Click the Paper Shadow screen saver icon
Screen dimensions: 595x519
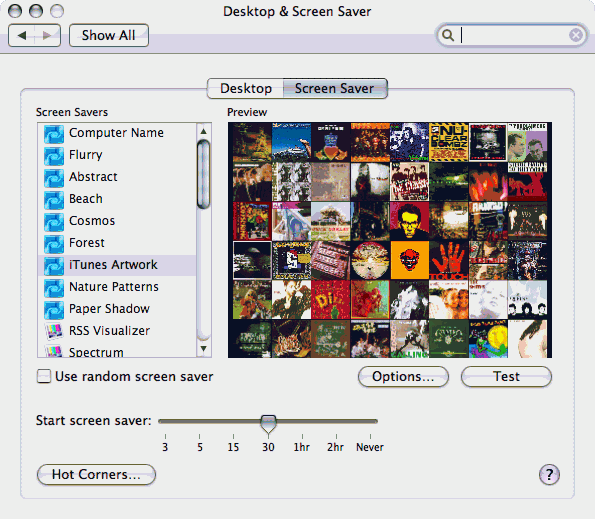[54, 310]
